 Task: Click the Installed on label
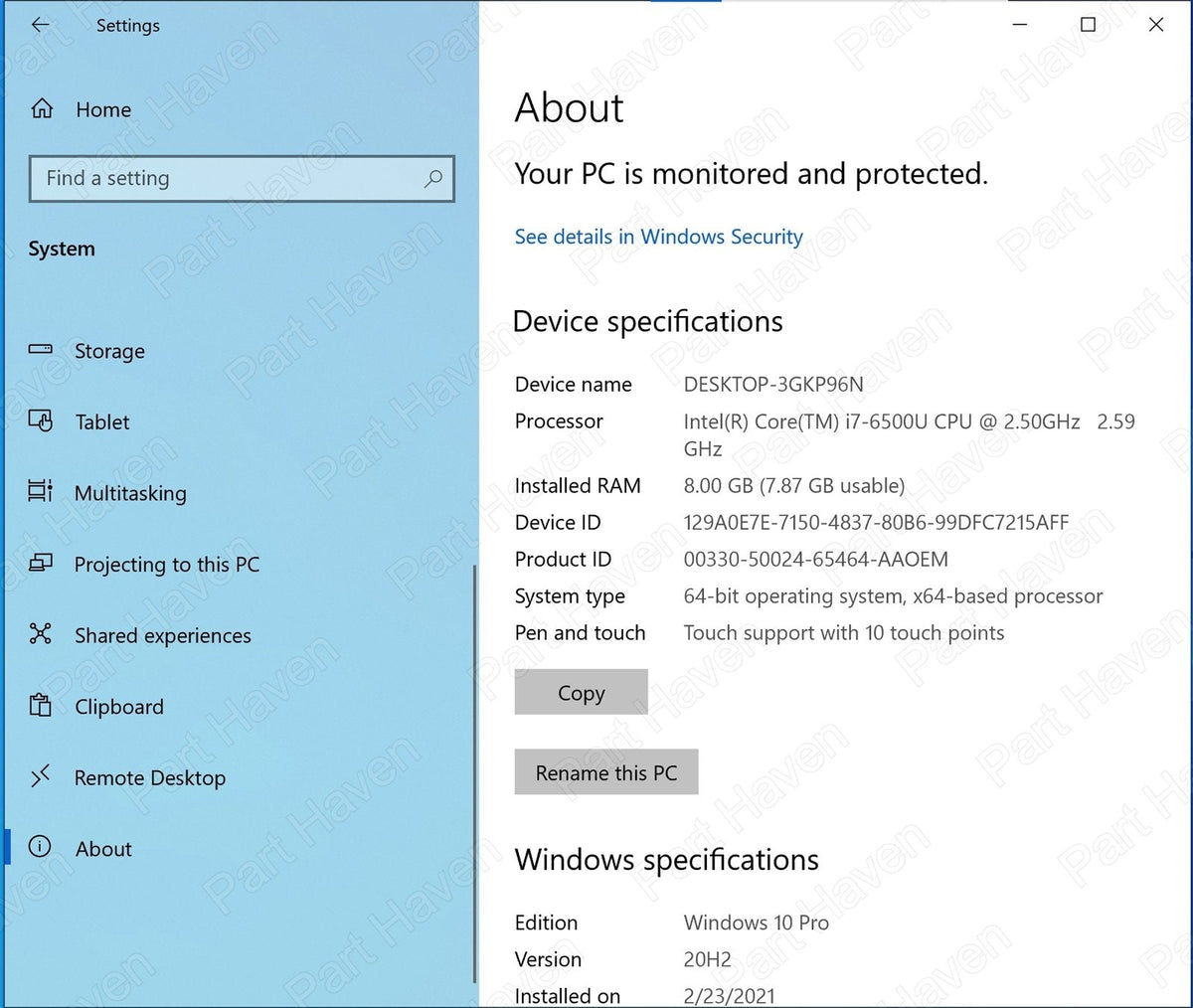pyautogui.click(x=567, y=996)
